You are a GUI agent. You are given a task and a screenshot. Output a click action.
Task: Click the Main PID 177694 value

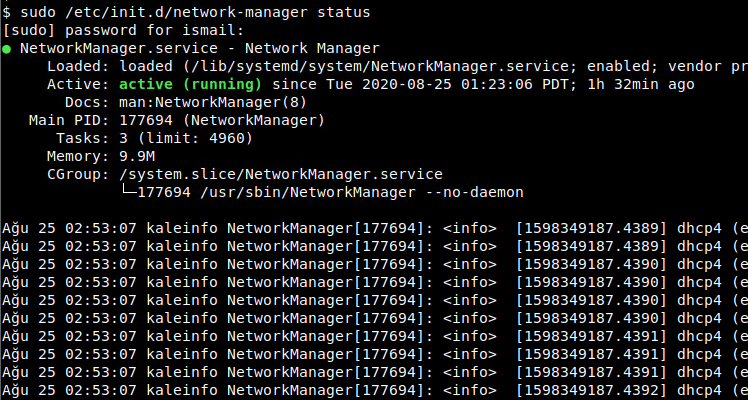click(x=145, y=121)
